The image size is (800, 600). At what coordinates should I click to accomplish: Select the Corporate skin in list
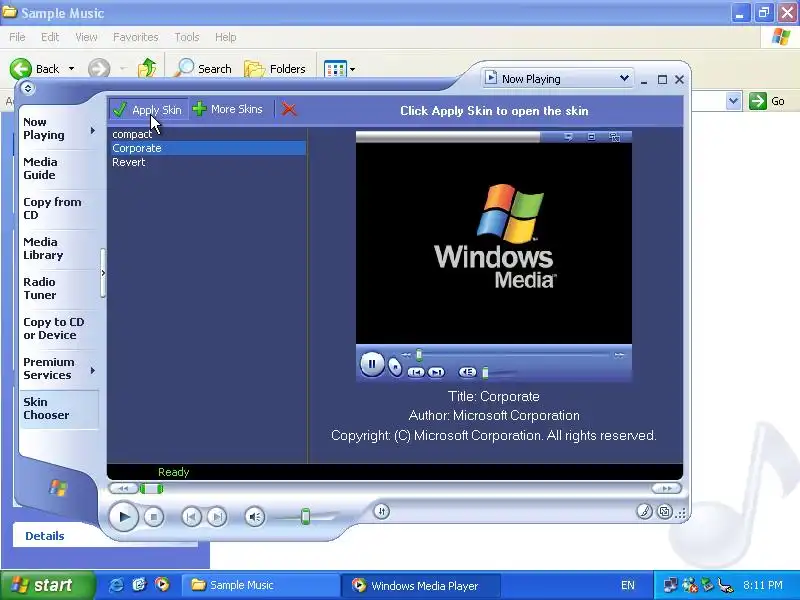(x=209, y=148)
